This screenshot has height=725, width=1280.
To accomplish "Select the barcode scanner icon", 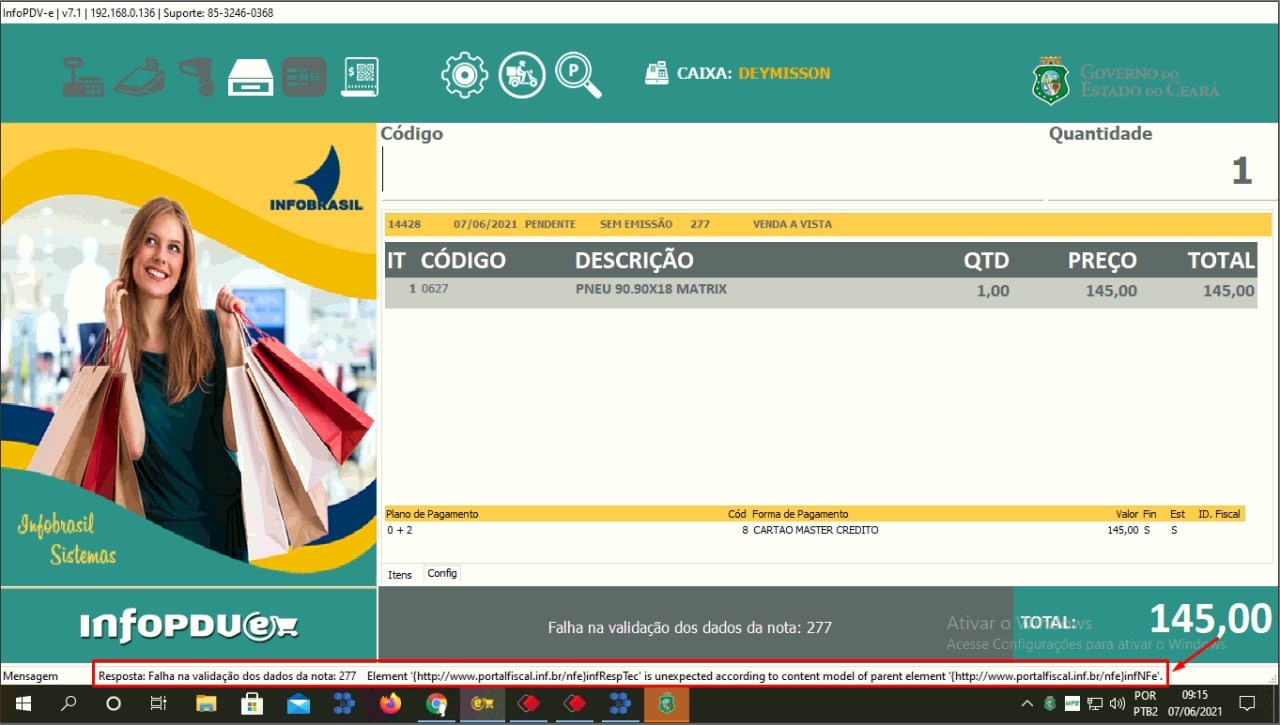I will 196,76.
